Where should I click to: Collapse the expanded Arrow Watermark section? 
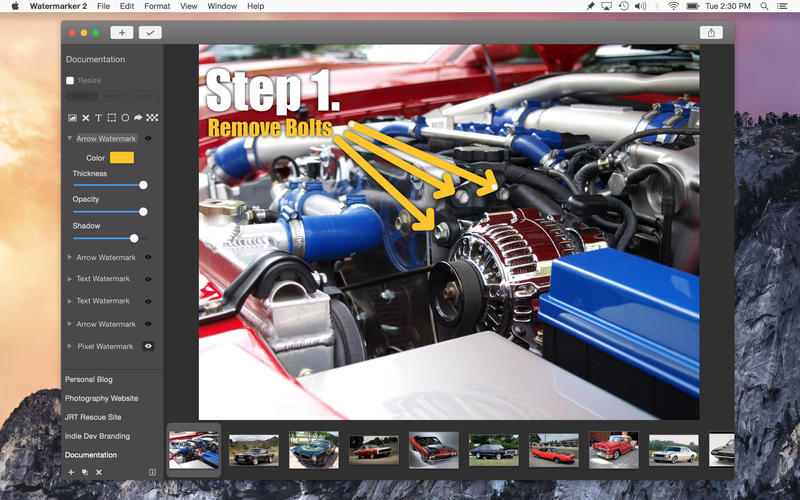coord(70,138)
